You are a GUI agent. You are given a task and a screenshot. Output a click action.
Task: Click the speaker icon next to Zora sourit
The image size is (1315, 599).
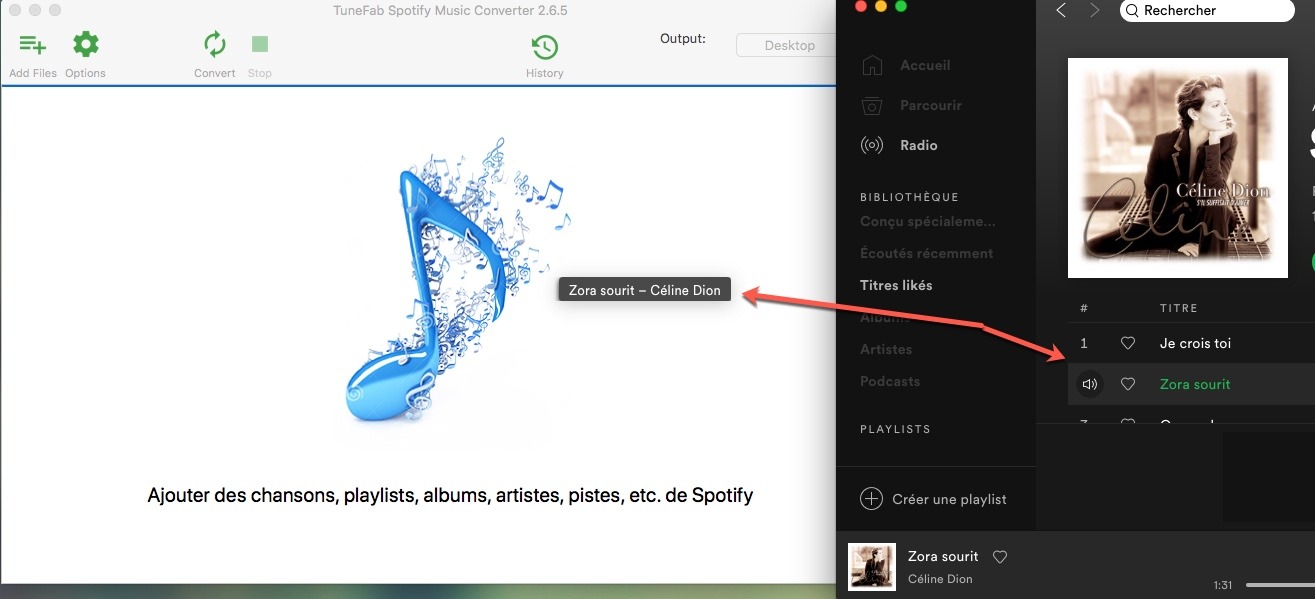pyautogui.click(x=1089, y=384)
